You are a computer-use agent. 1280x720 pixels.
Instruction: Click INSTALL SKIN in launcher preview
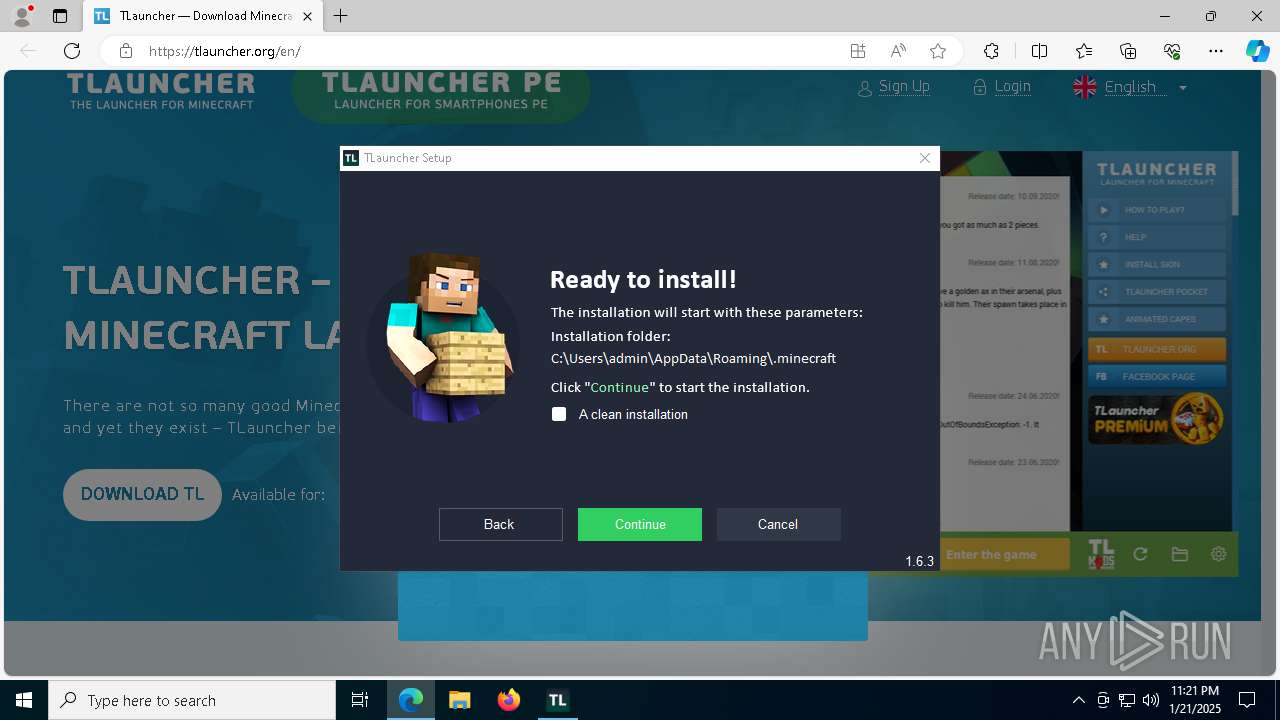pyautogui.click(x=1156, y=265)
